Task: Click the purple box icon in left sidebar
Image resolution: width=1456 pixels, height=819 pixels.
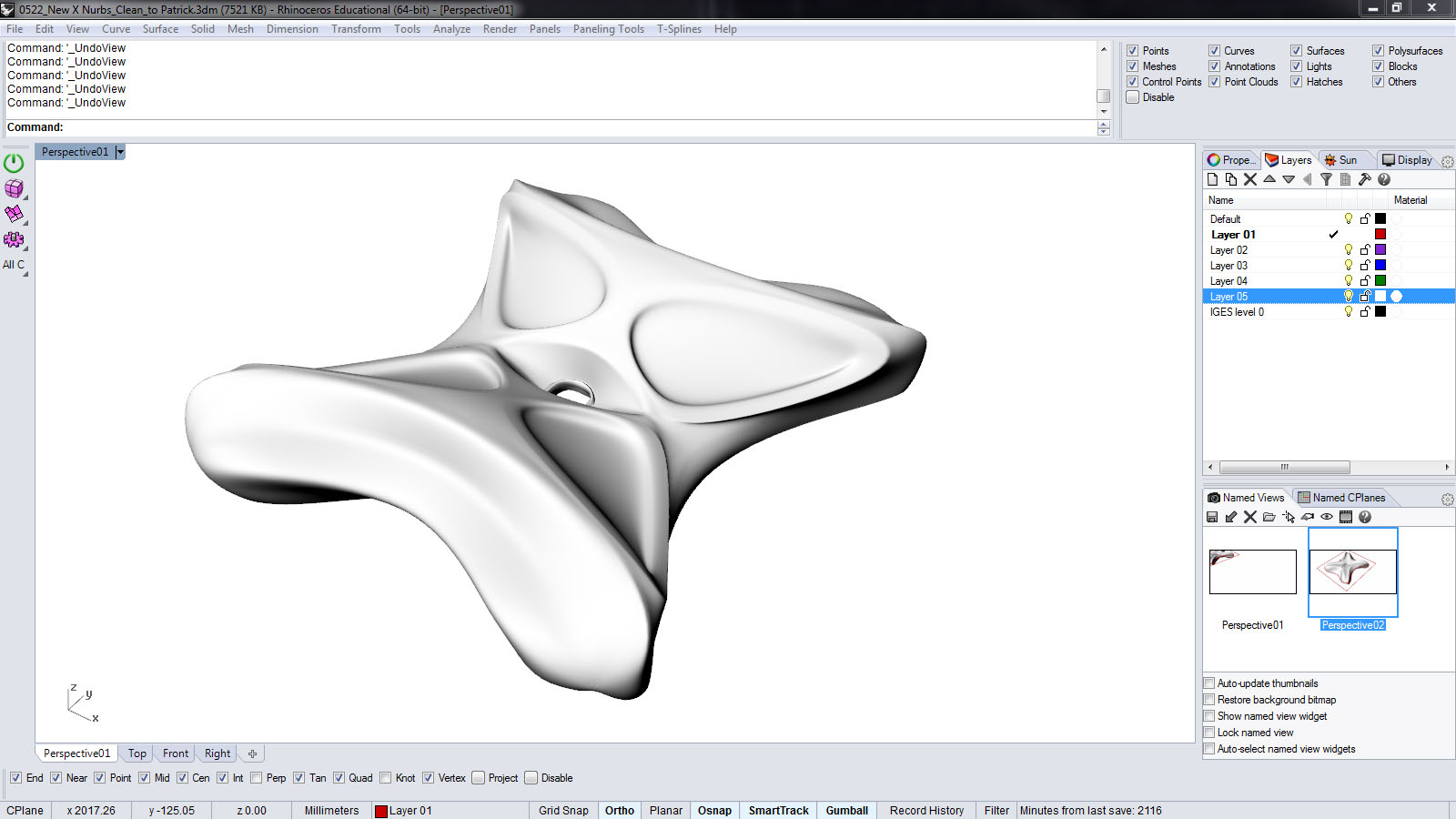Action: 14,188
